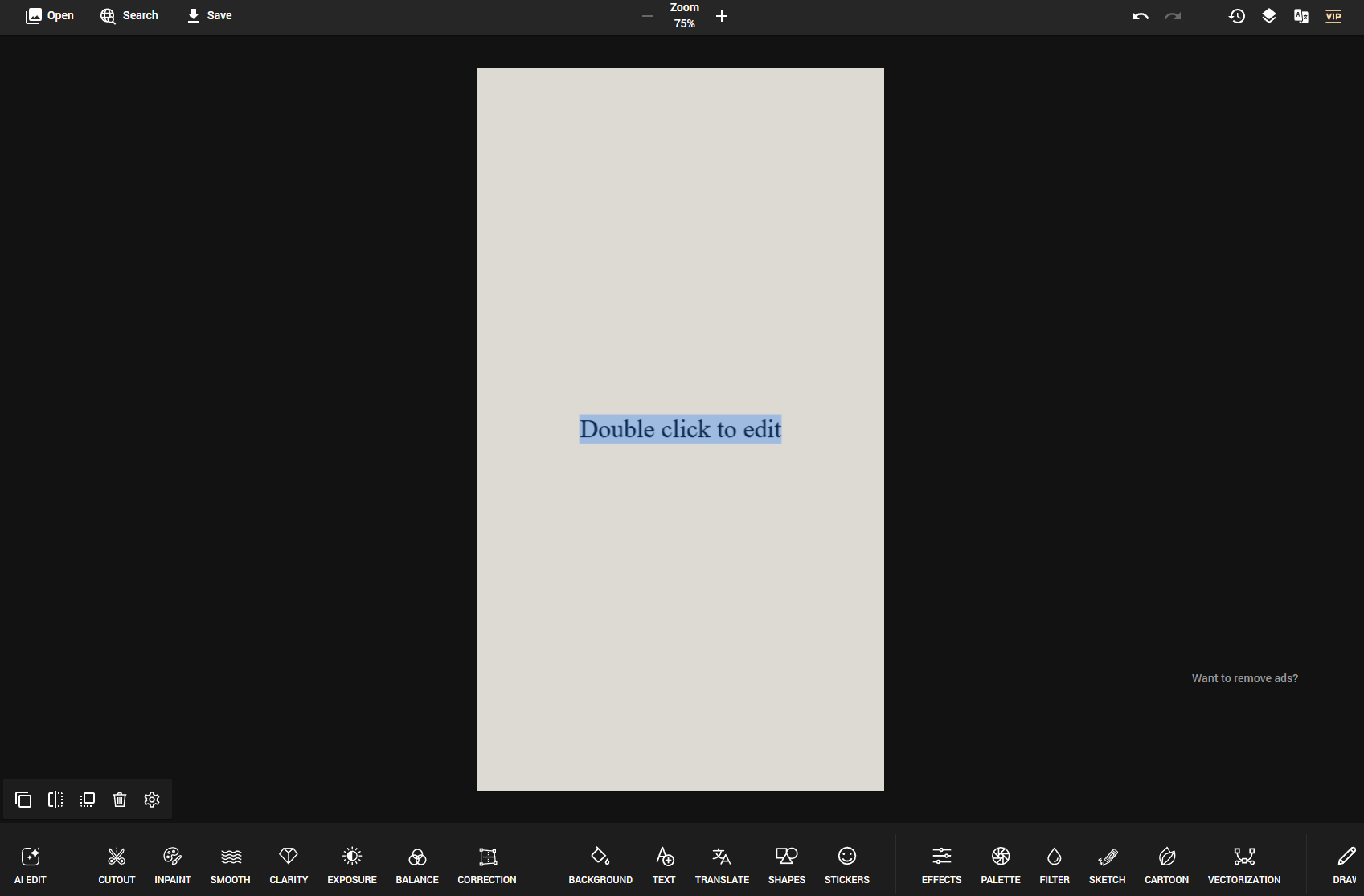Open the AI Edit tool
Image resolution: width=1364 pixels, height=896 pixels.
(31, 865)
